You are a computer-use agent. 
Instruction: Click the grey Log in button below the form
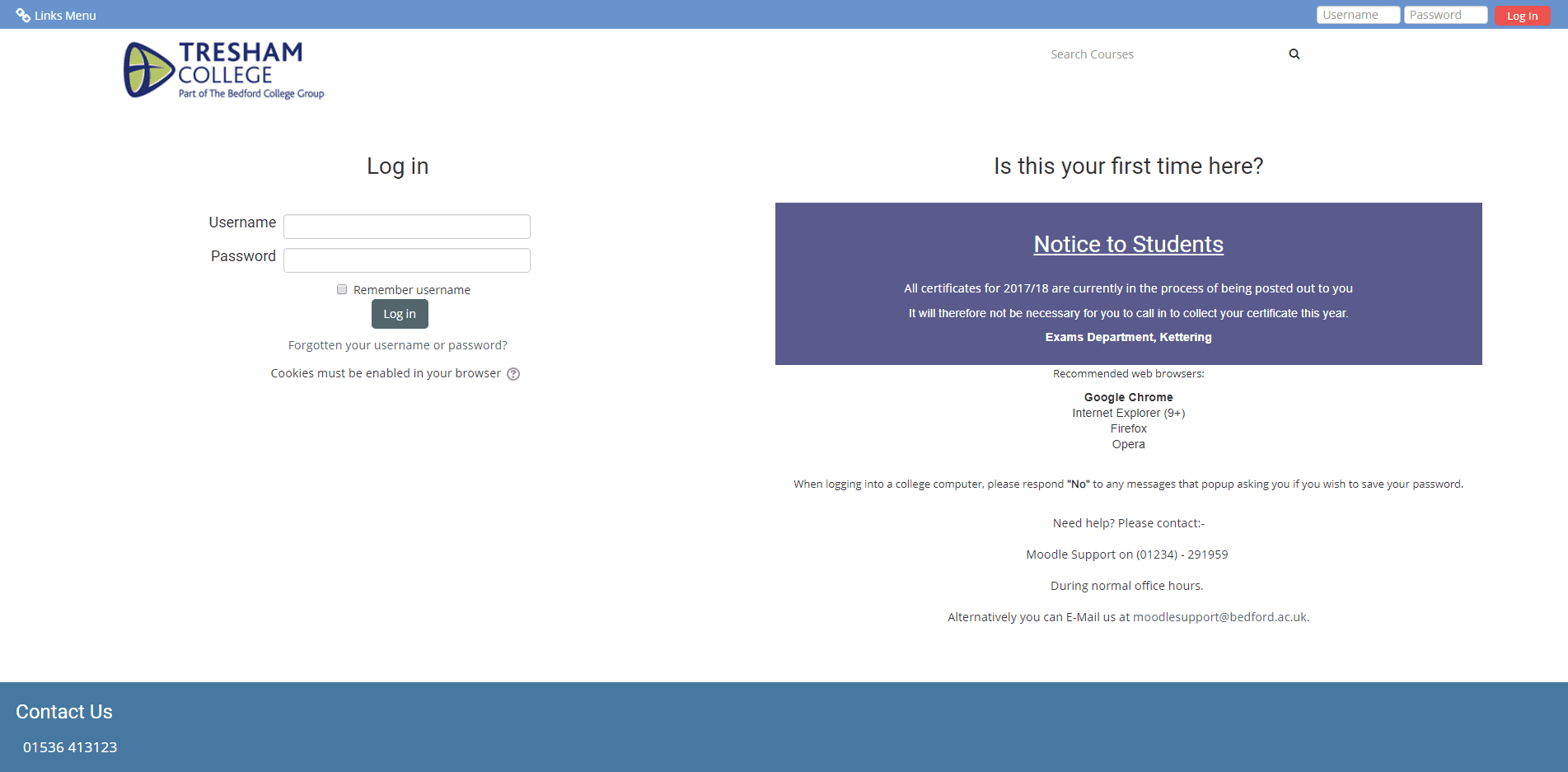(x=400, y=314)
